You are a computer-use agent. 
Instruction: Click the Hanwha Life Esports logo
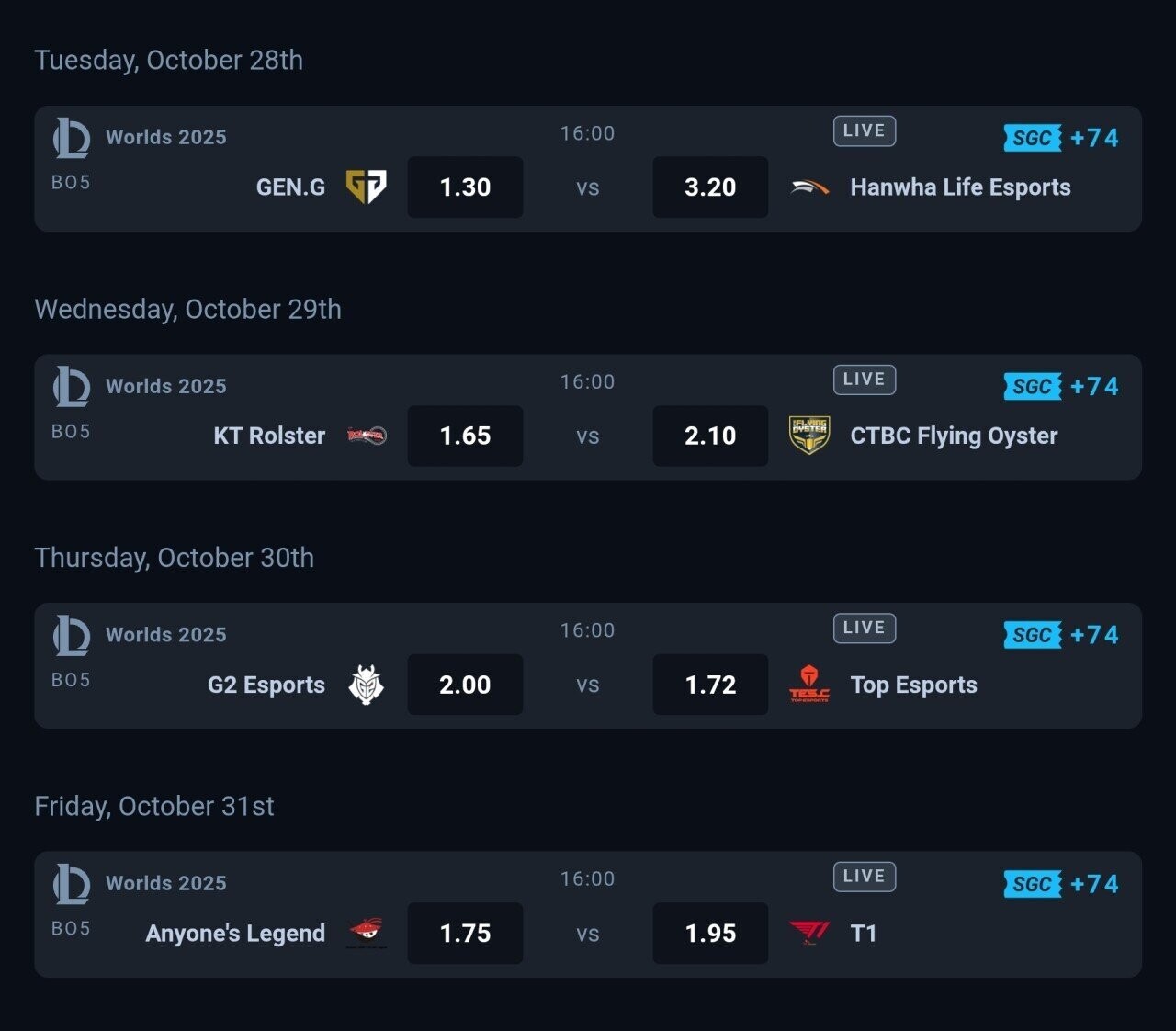809,187
